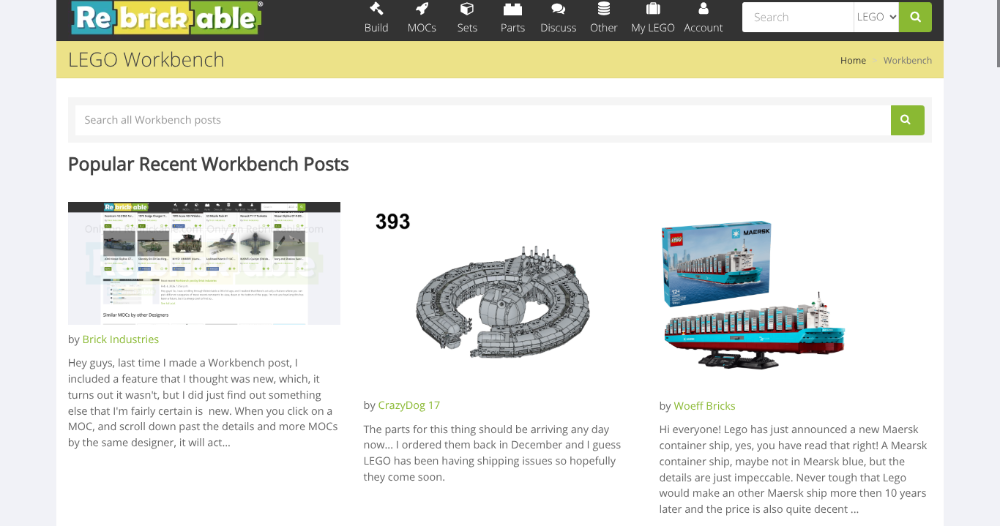1000x526 pixels.
Task: Open the Discuss chat menu
Action: 558,18
